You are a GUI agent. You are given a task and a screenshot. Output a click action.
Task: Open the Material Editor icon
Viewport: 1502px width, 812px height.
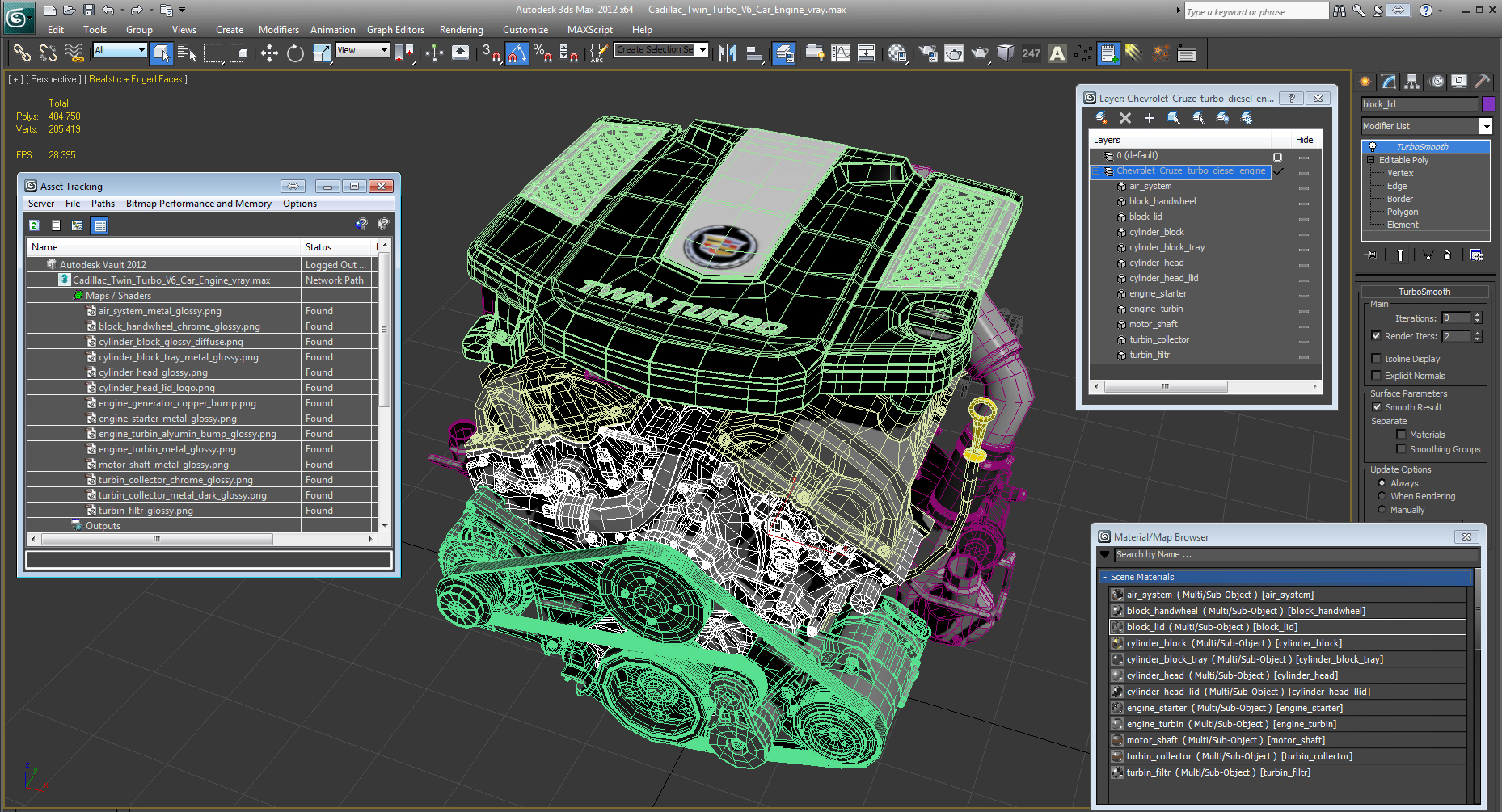coord(897,53)
